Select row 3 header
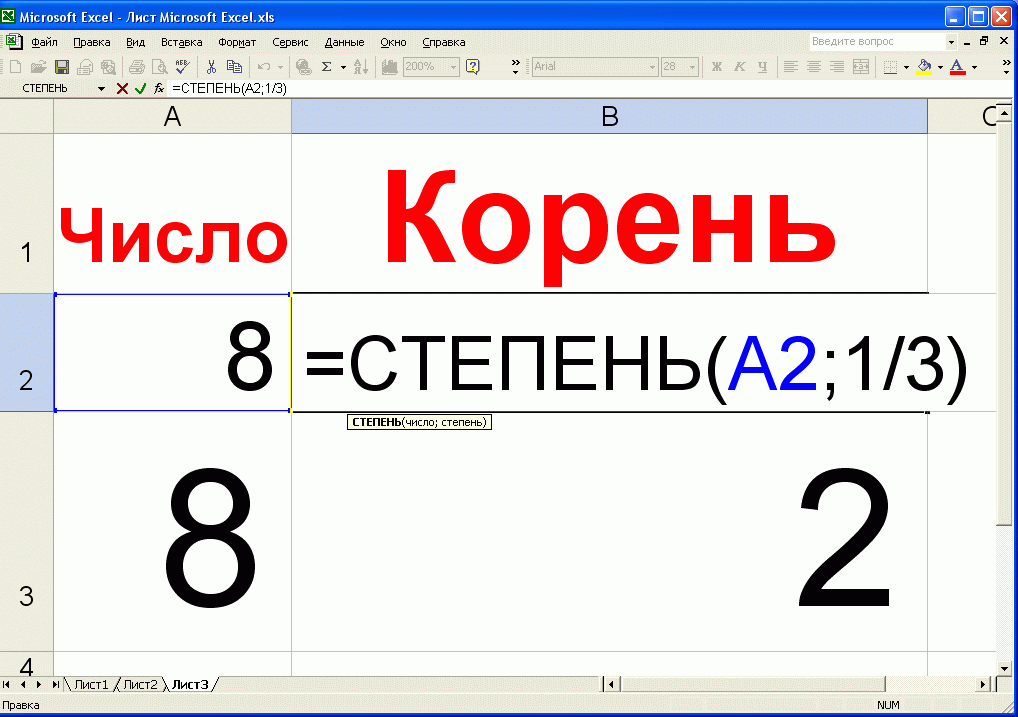 (x=26, y=532)
